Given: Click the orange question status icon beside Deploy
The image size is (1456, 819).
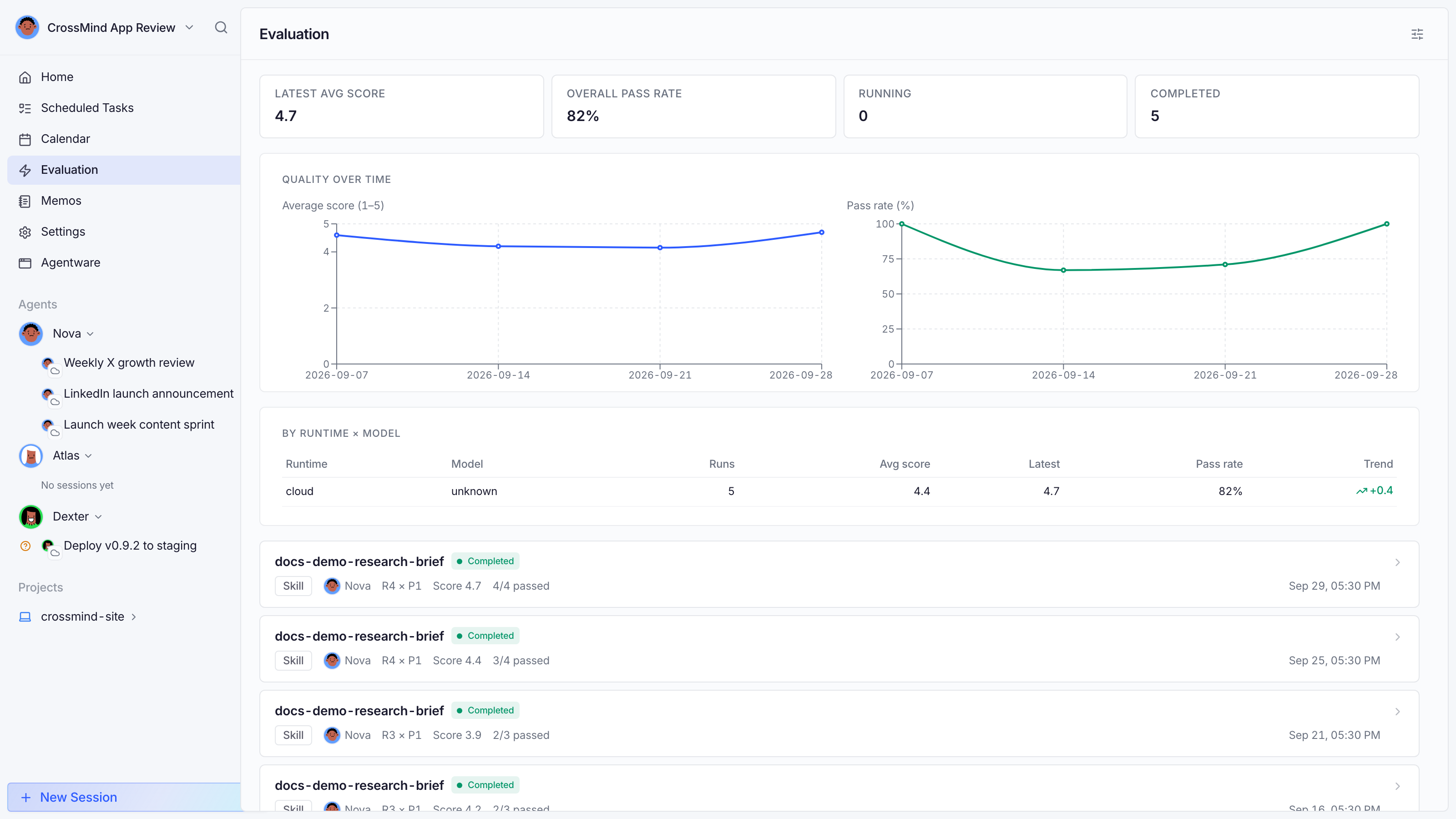Looking at the screenshot, I should pos(25,546).
